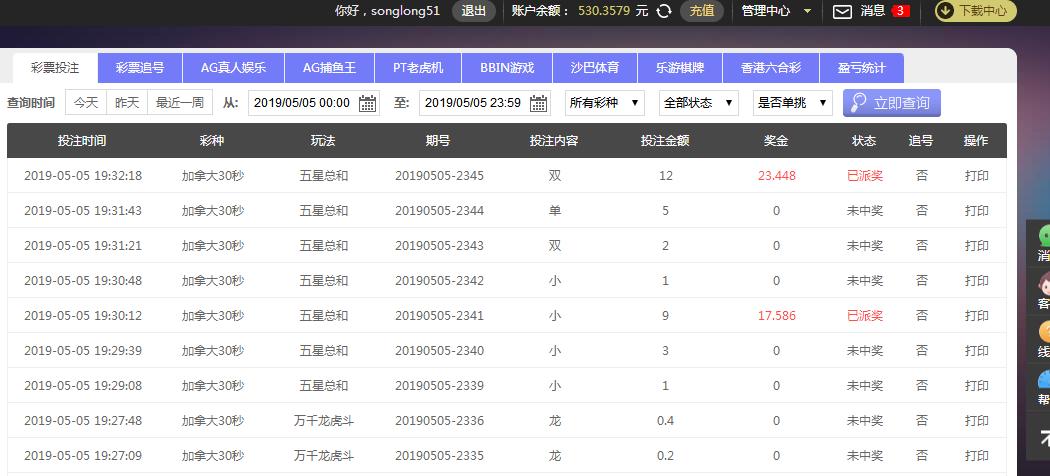Click the download center arrow icon
The width and height of the screenshot is (1050, 476).
coord(945,11)
